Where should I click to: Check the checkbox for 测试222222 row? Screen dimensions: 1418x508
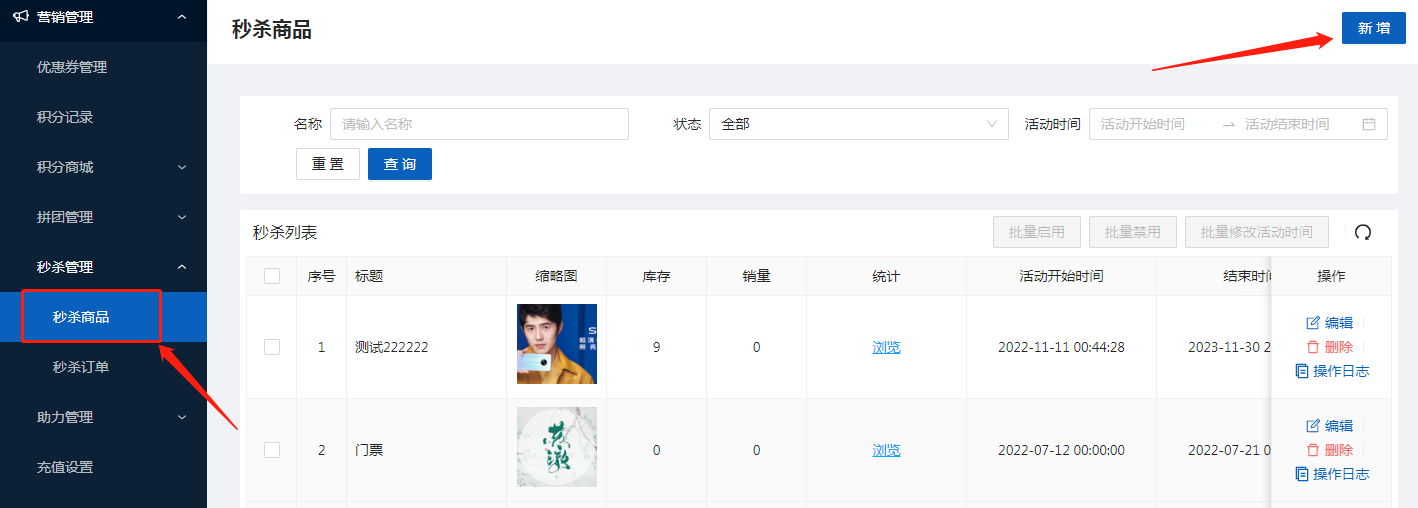[x=272, y=347]
